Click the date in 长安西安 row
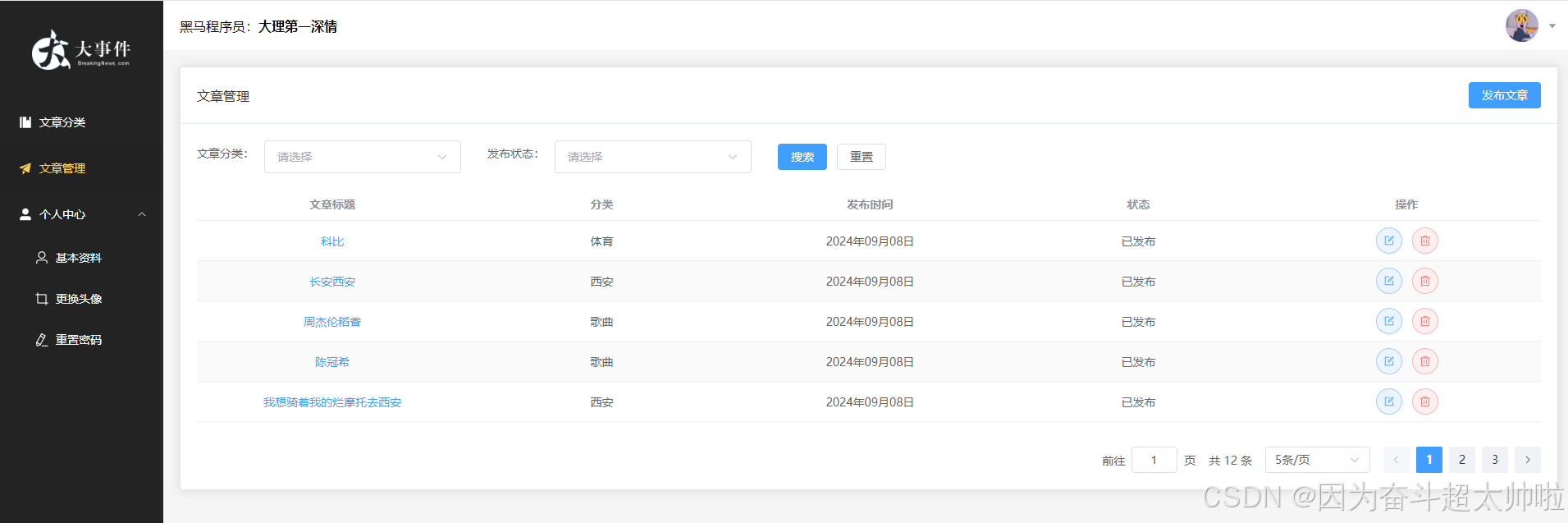The image size is (1568, 523). [x=870, y=282]
